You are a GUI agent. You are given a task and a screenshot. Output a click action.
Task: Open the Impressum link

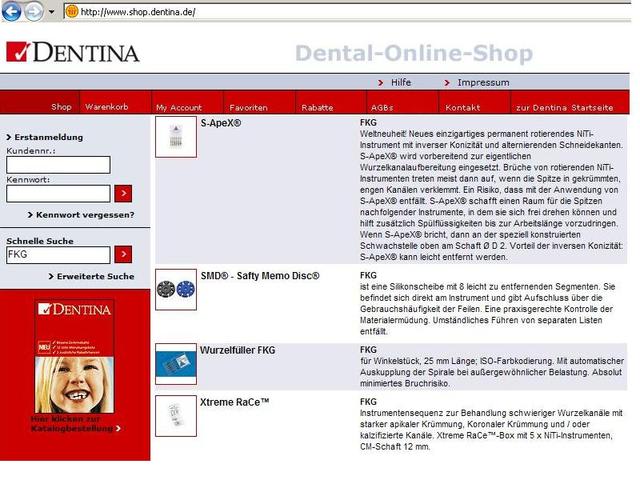[x=483, y=82]
